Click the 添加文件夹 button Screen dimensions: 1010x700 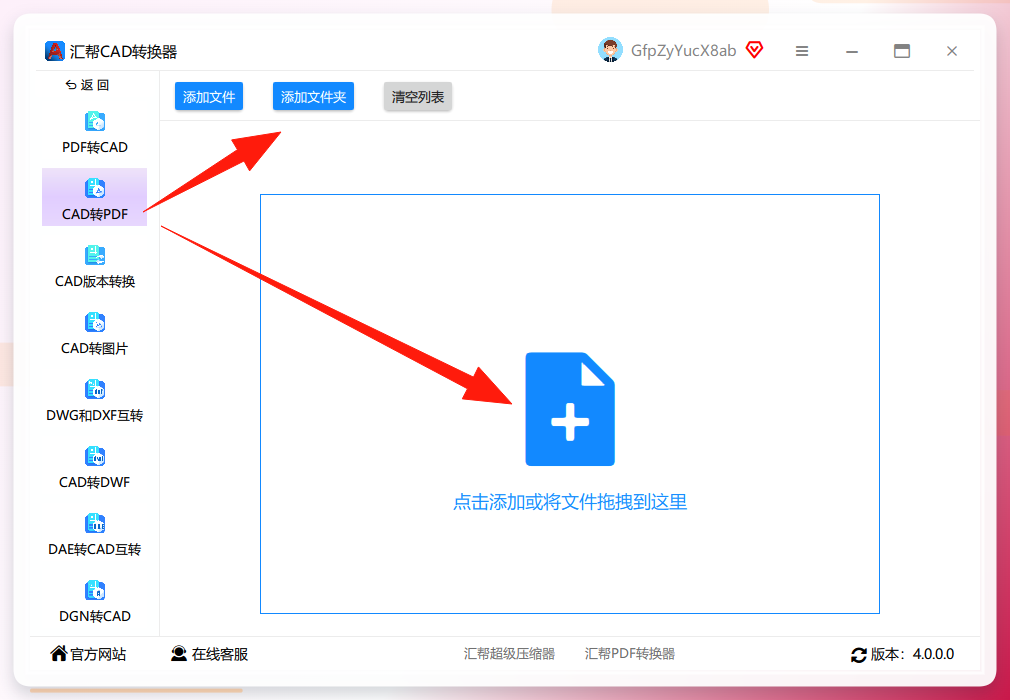click(x=314, y=97)
